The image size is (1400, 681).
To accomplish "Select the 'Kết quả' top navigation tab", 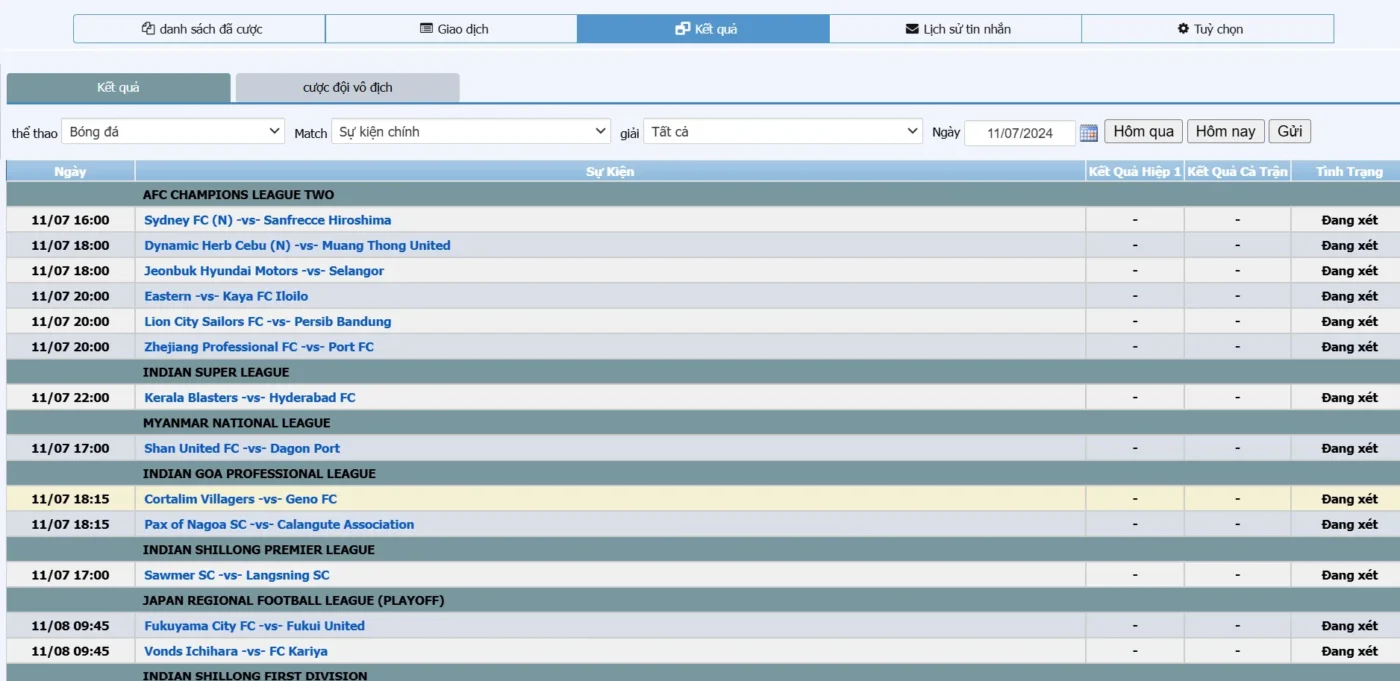I will click(704, 29).
